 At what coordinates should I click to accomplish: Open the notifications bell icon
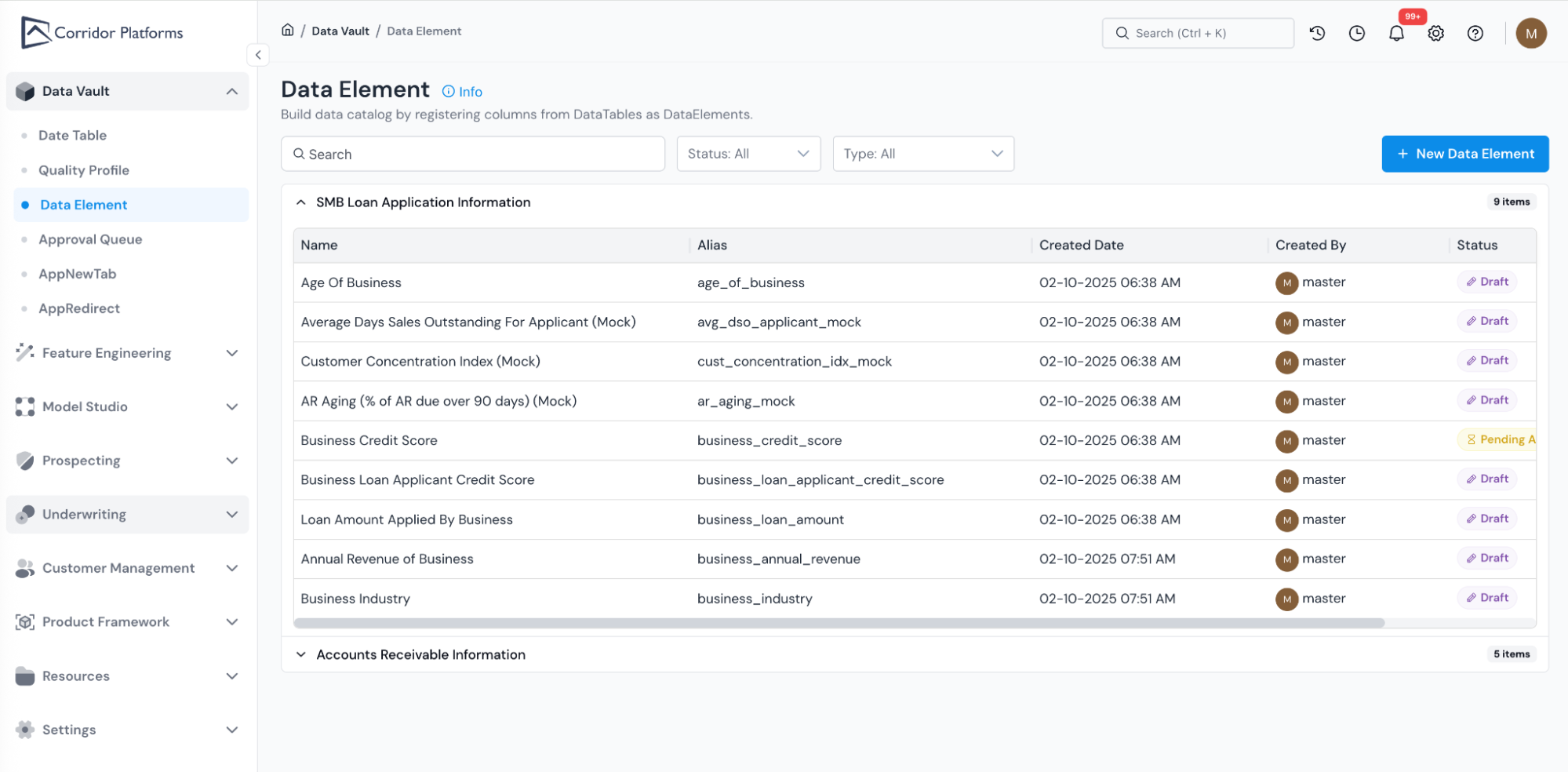(1396, 33)
